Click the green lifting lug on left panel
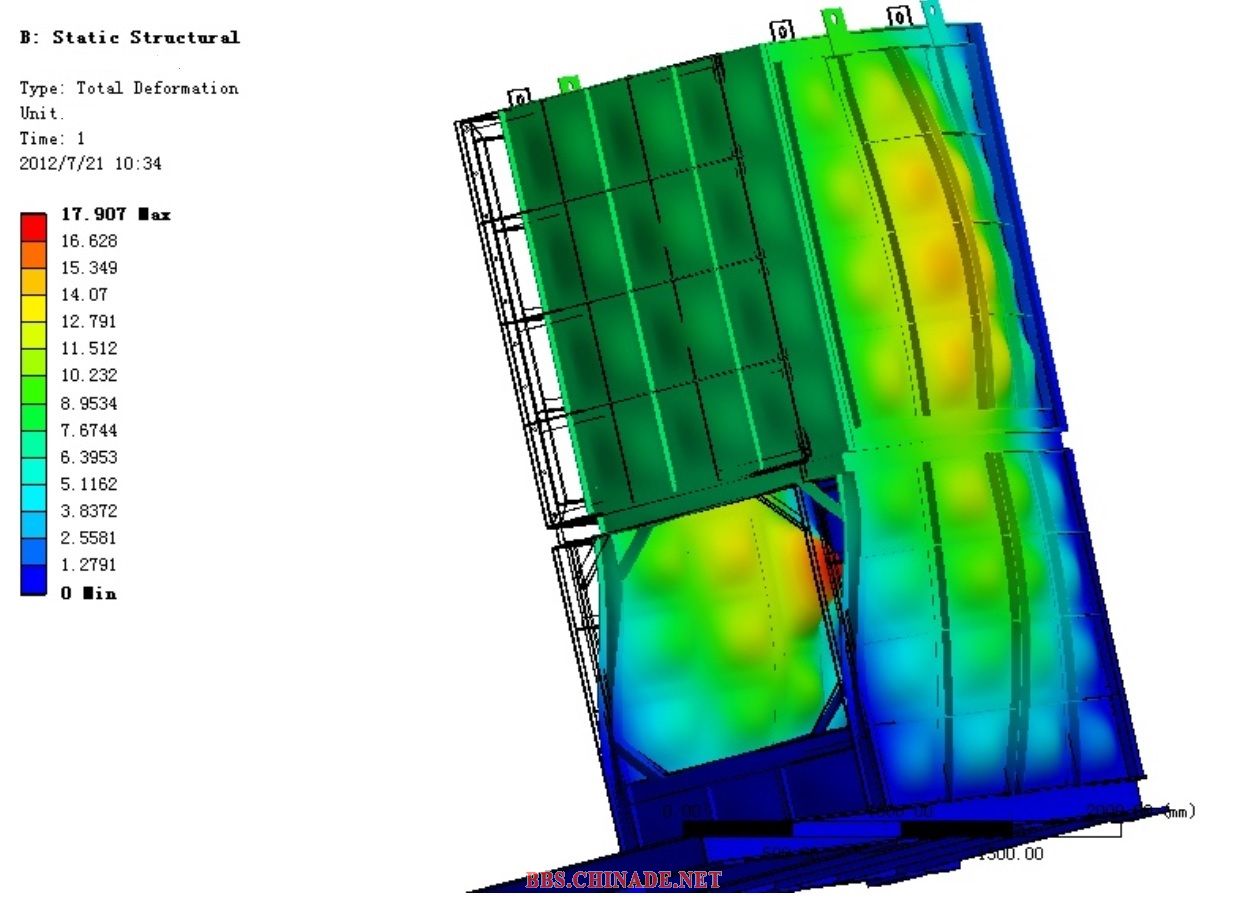The image size is (1248, 899). point(567,83)
